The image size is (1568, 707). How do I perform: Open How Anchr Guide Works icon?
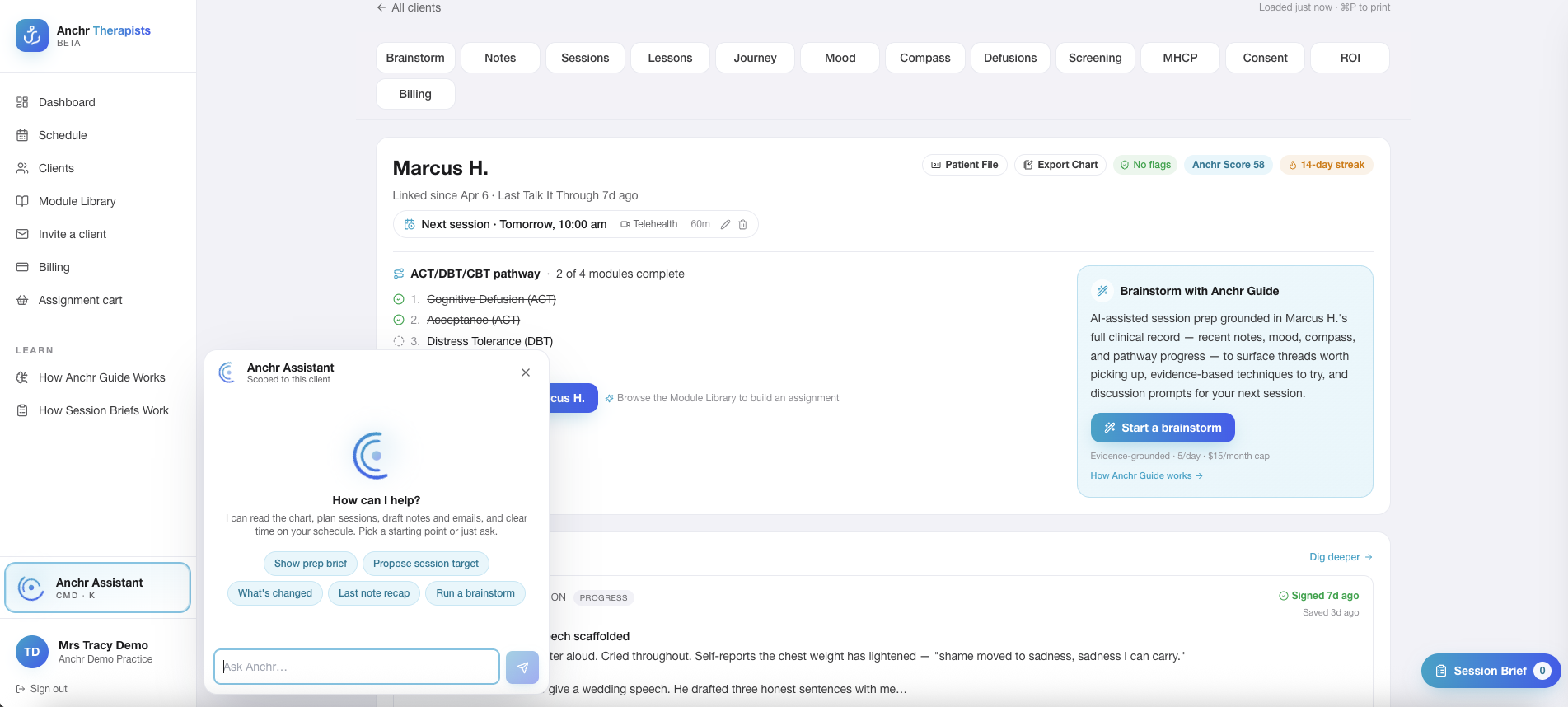click(x=22, y=377)
